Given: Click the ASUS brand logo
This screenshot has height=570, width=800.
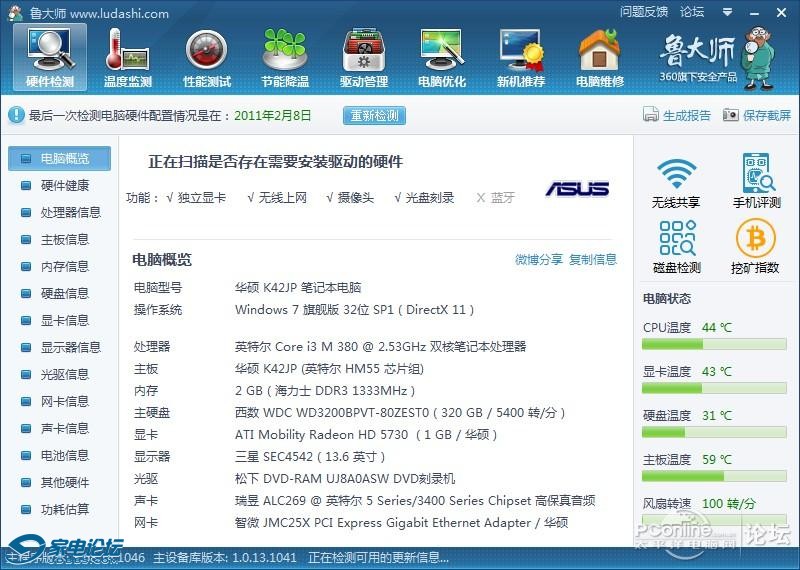Looking at the screenshot, I should [577, 189].
